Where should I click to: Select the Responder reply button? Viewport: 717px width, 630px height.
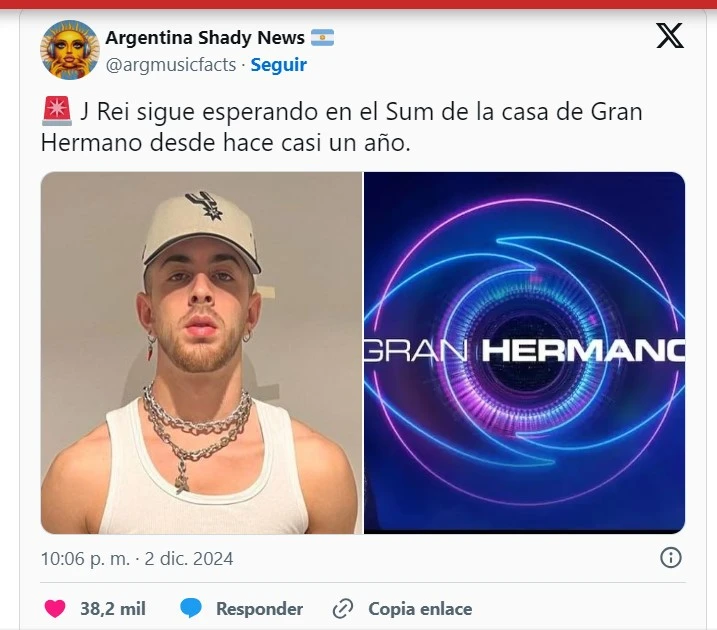[259, 609]
